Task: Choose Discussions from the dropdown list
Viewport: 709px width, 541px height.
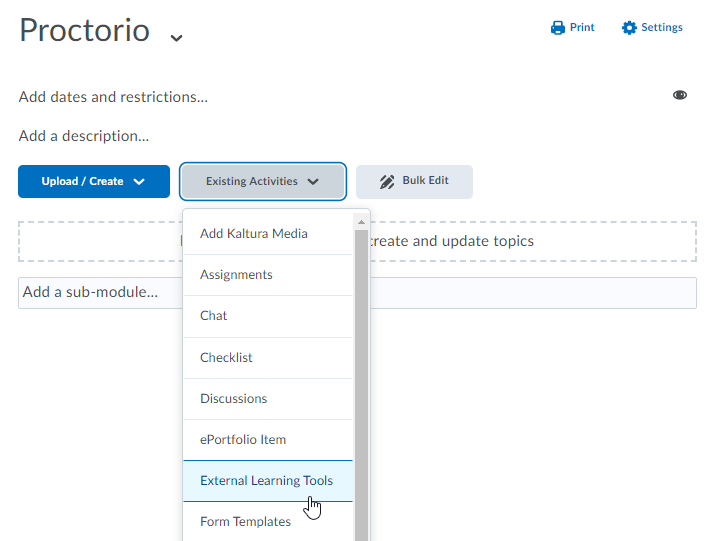Action: click(234, 399)
